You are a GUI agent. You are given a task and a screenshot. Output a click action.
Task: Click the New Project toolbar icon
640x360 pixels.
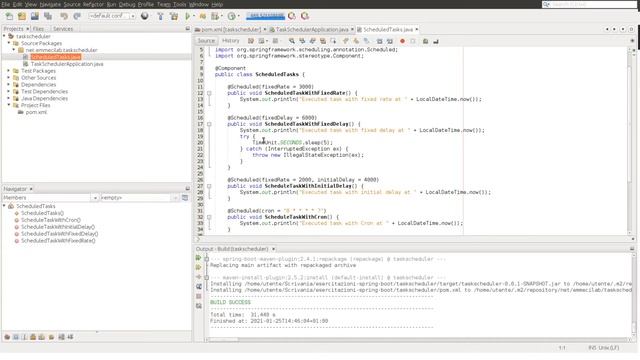click(22, 16)
